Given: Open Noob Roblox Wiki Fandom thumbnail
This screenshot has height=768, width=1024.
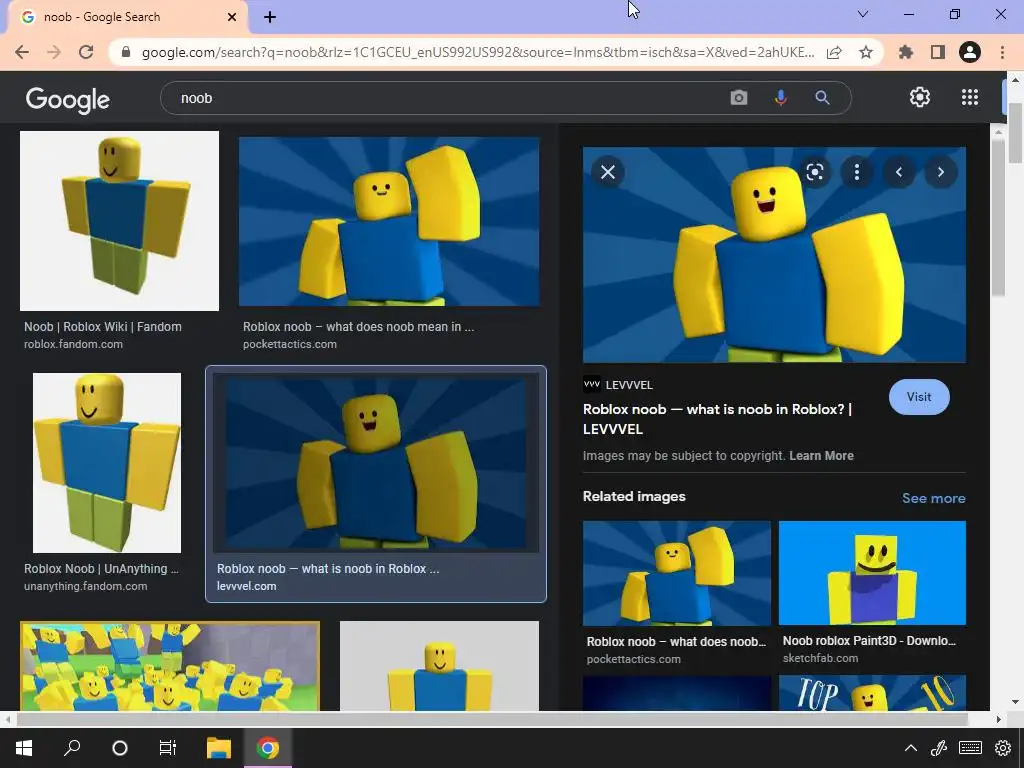Looking at the screenshot, I should (x=120, y=221).
